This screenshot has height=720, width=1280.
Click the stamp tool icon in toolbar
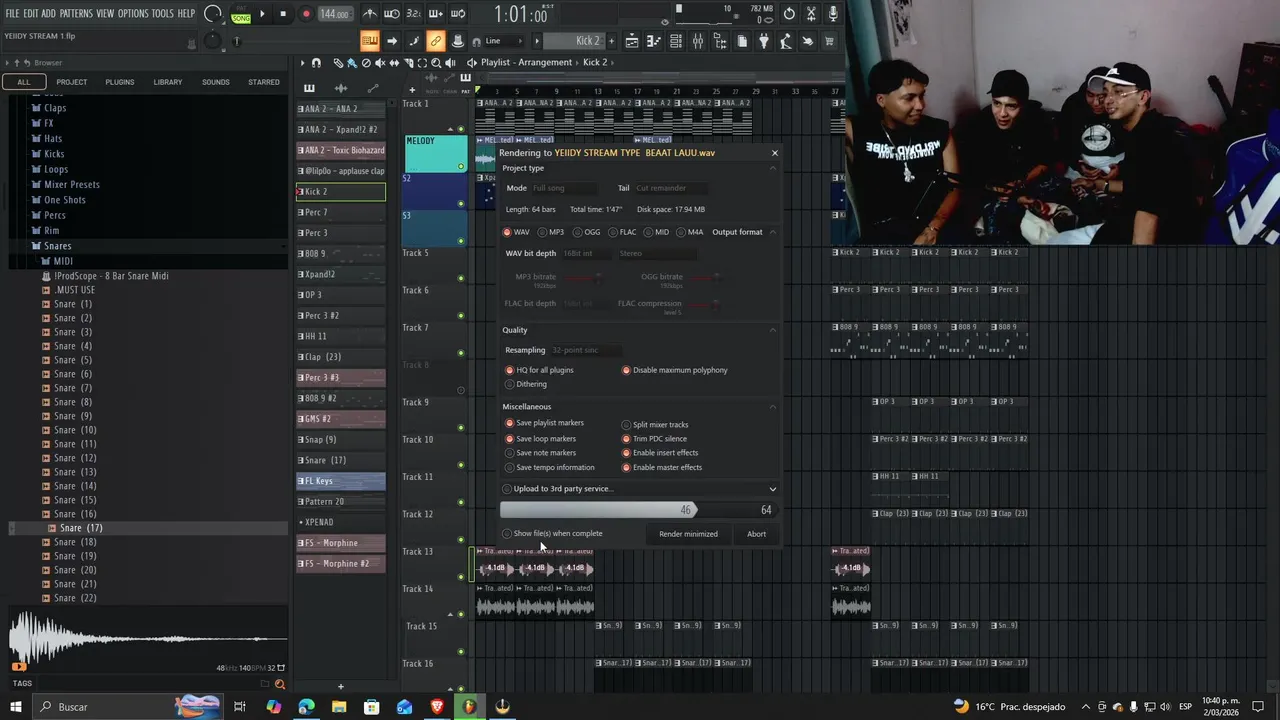[x=457, y=41]
